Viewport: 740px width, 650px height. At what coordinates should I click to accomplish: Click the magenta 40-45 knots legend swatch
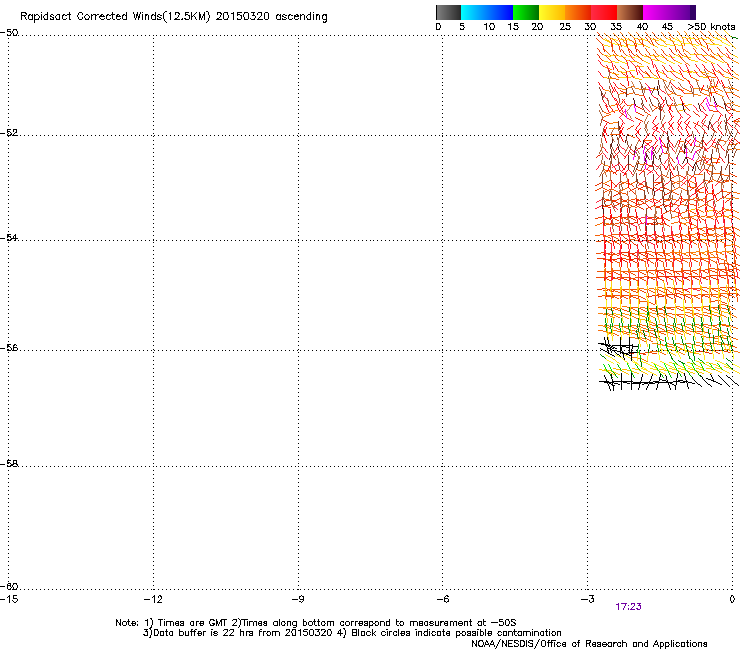pyautogui.click(x=656, y=12)
